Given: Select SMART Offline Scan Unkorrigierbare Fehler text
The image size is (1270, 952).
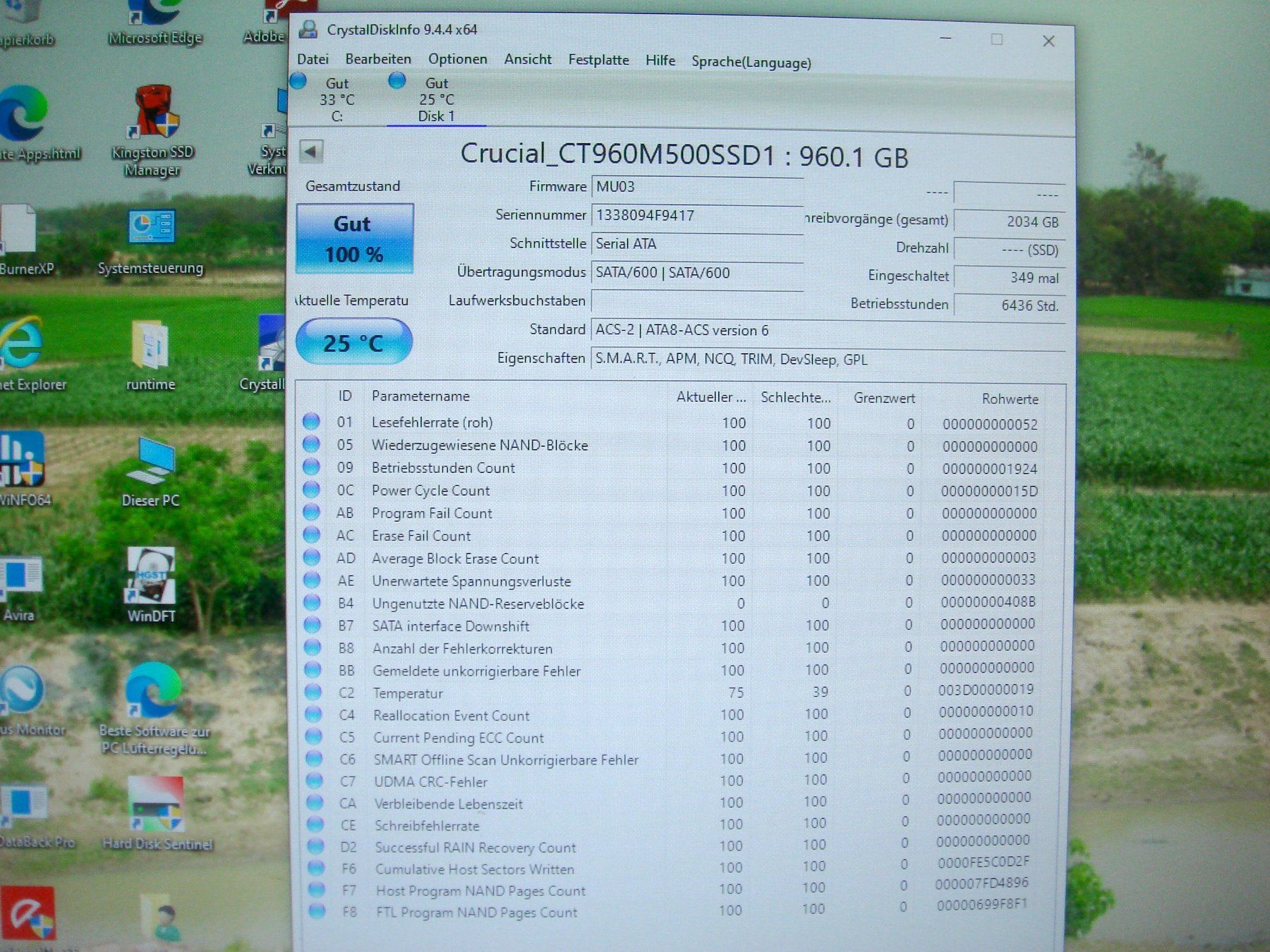Looking at the screenshot, I should pos(506,760).
